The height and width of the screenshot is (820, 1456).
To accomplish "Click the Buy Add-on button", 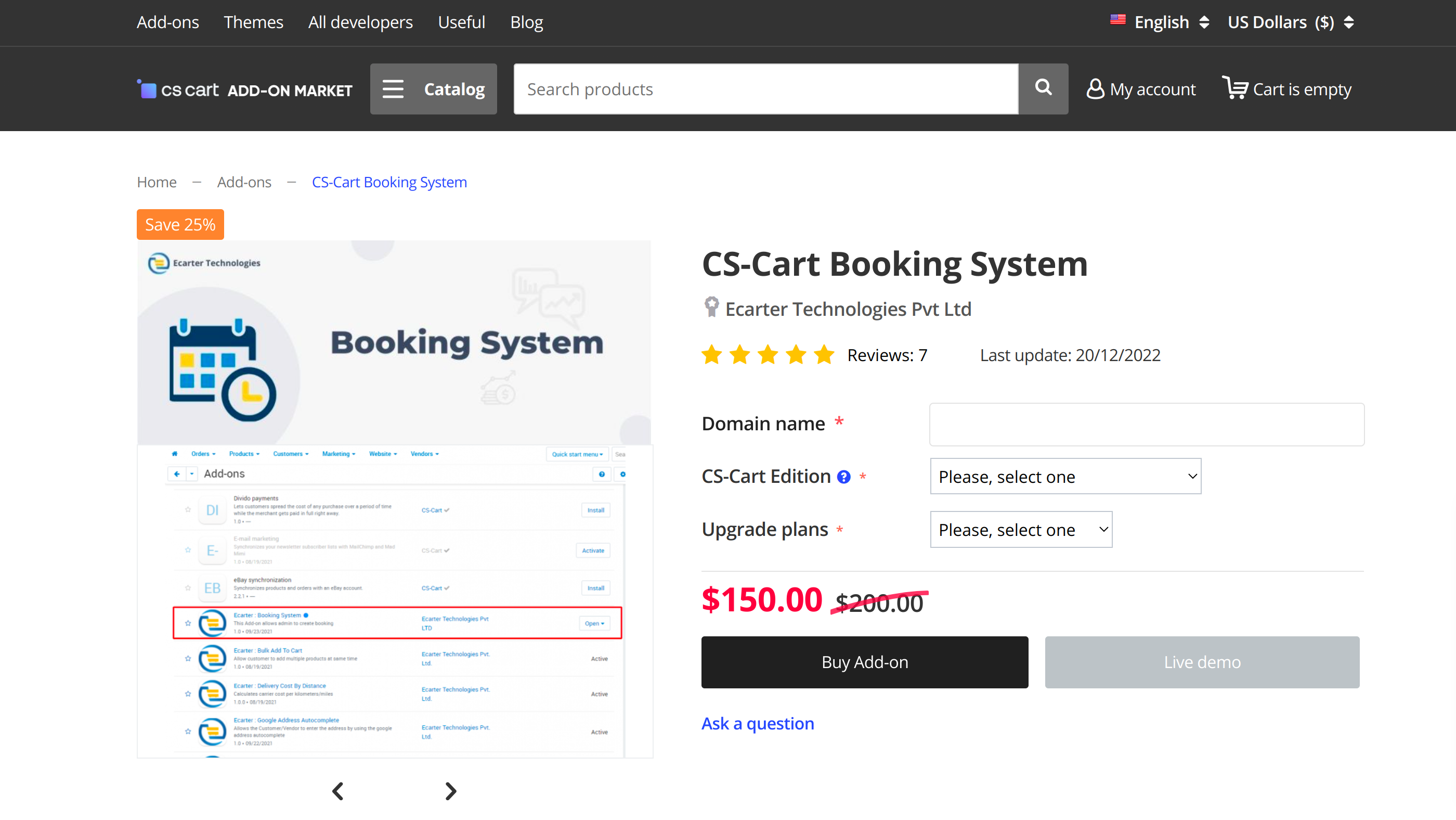I will pos(864,661).
